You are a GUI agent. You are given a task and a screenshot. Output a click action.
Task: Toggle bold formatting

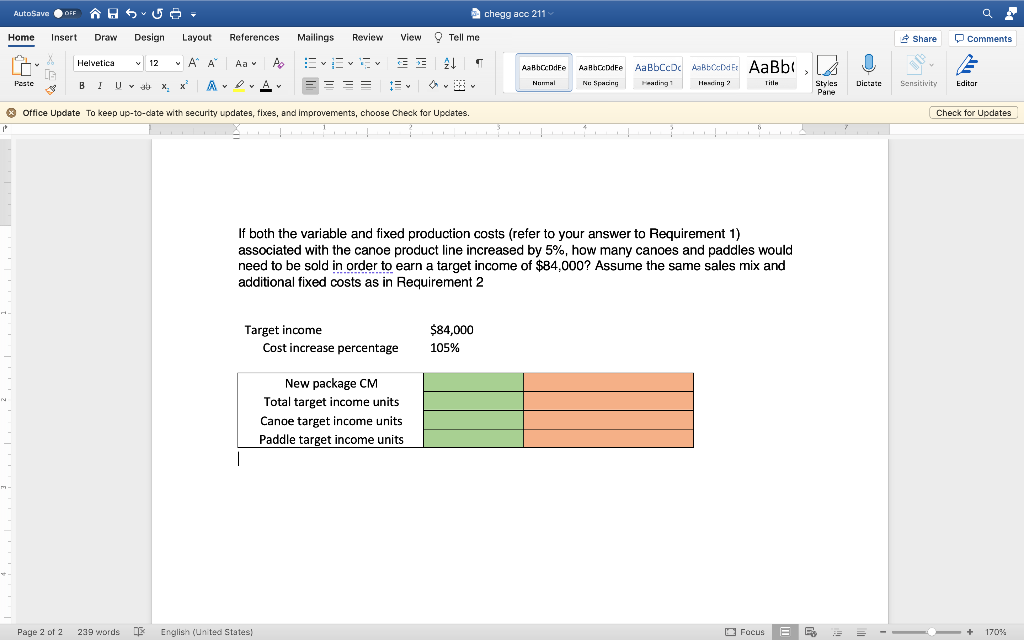point(81,86)
